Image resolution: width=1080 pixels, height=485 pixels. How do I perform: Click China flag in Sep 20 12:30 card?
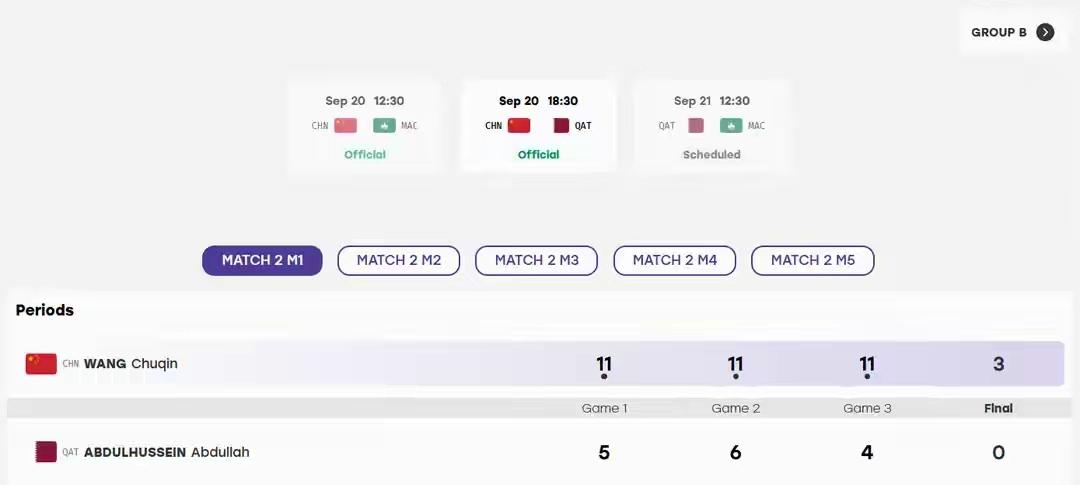pos(346,125)
